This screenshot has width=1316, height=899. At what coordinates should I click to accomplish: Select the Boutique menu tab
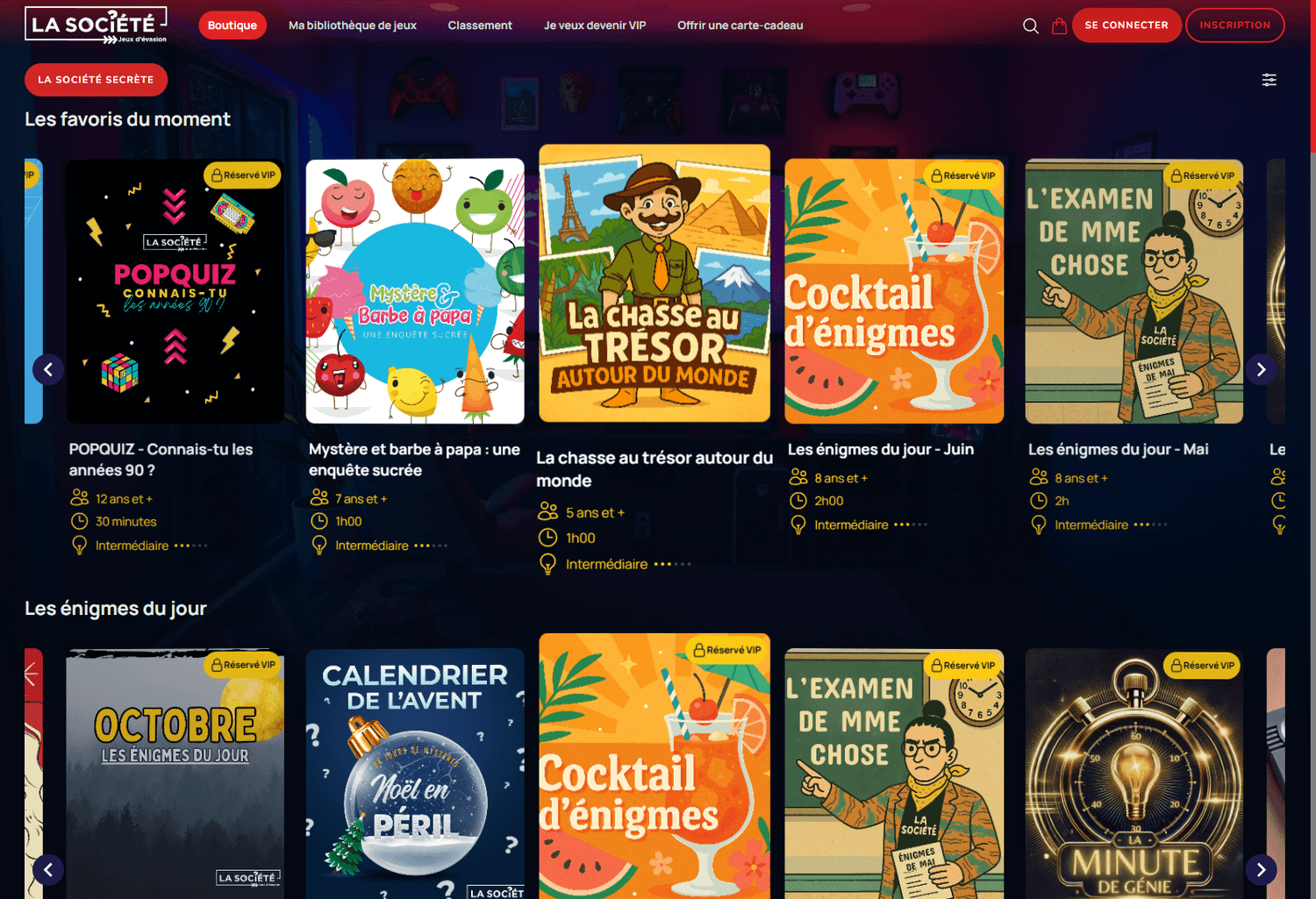click(232, 25)
